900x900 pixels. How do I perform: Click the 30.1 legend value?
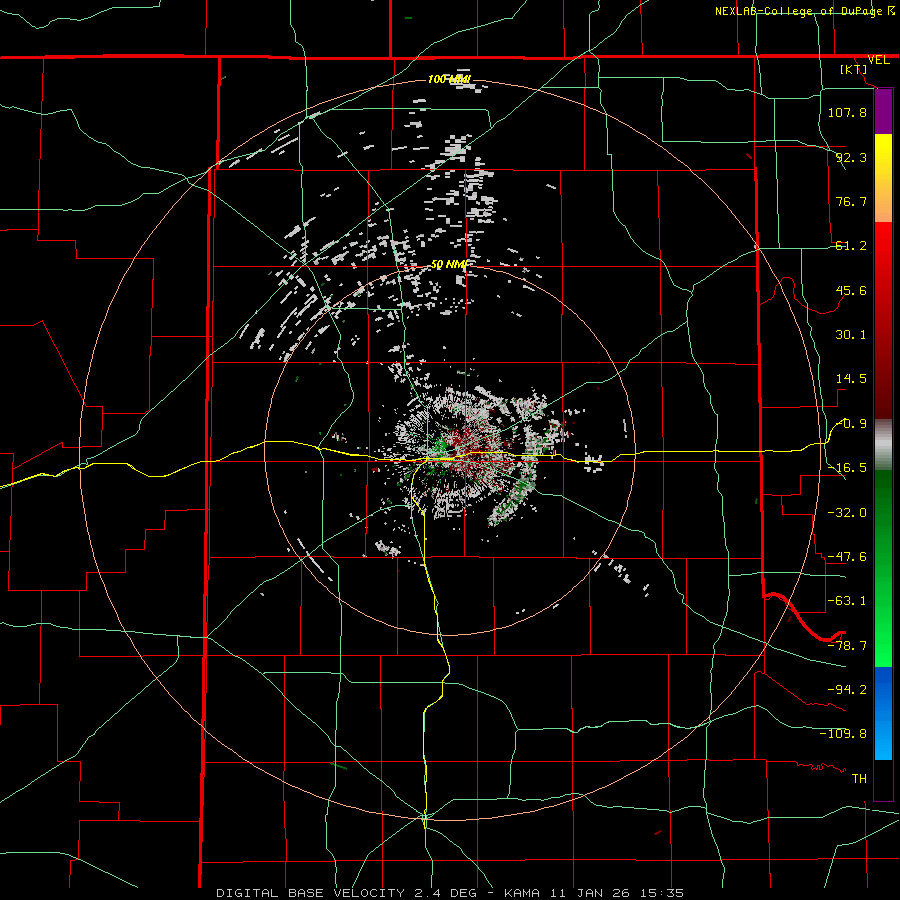851,335
